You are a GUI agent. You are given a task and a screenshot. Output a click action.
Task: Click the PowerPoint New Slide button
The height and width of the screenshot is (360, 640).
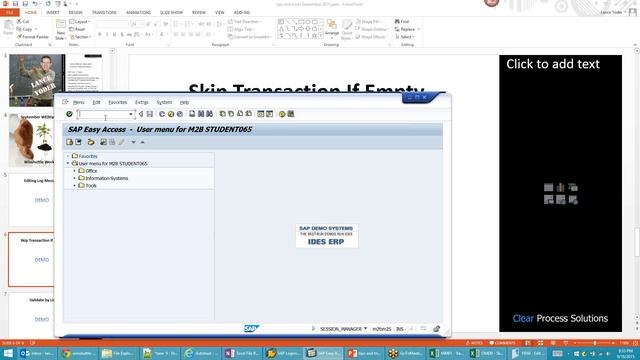tap(60, 30)
